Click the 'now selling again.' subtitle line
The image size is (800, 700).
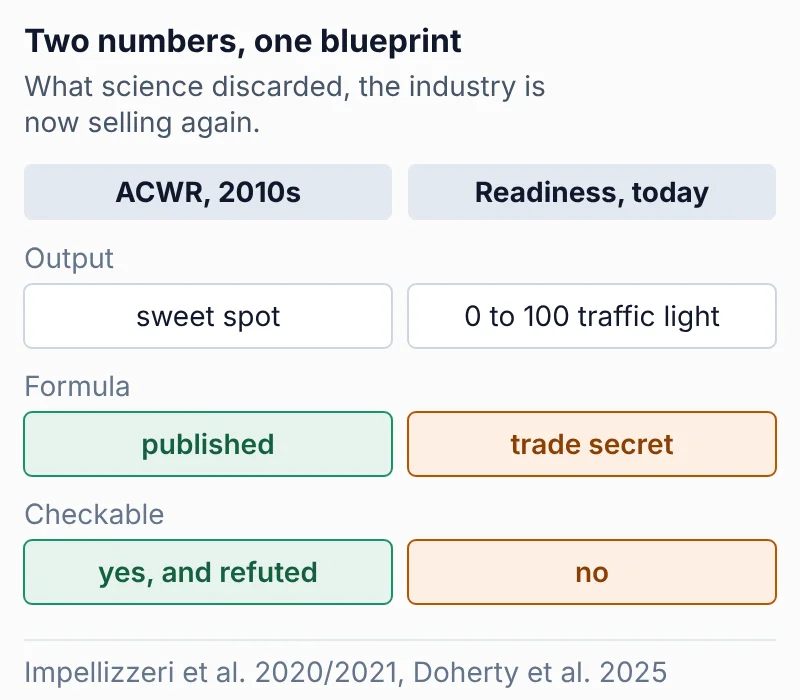coord(142,123)
